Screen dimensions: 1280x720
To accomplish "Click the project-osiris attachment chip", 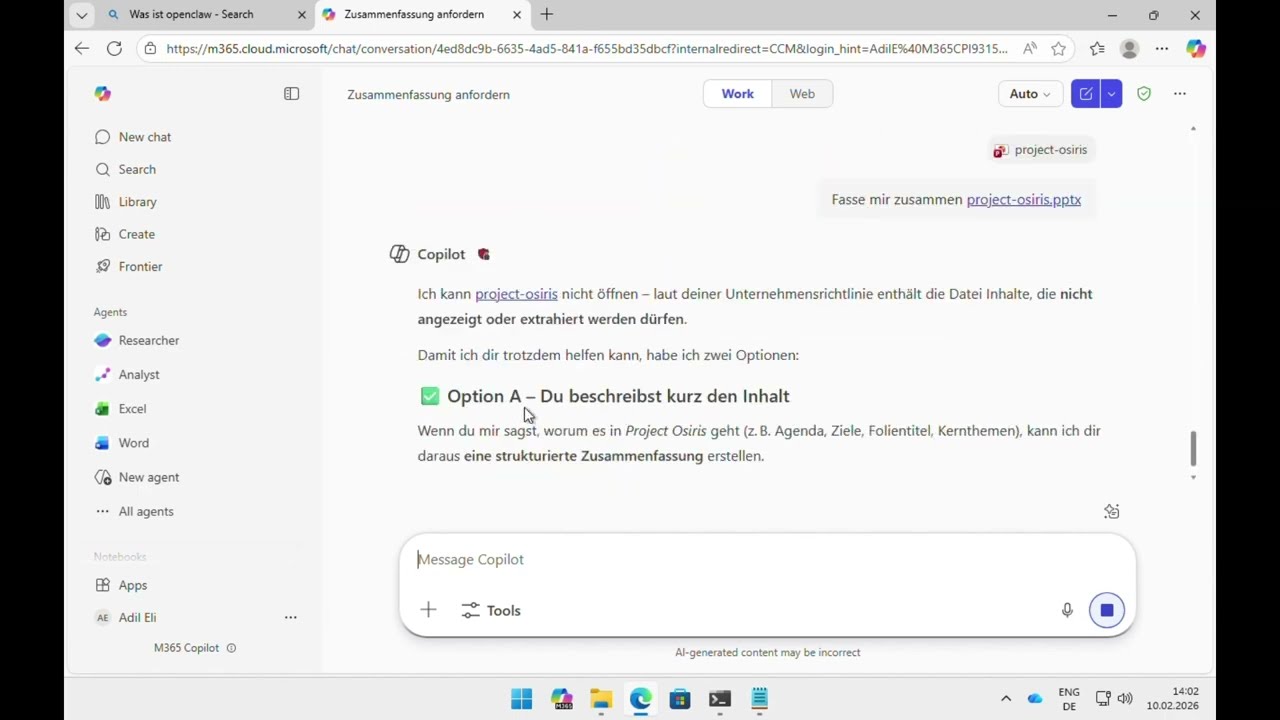I will pyautogui.click(x=1040, y=150).
